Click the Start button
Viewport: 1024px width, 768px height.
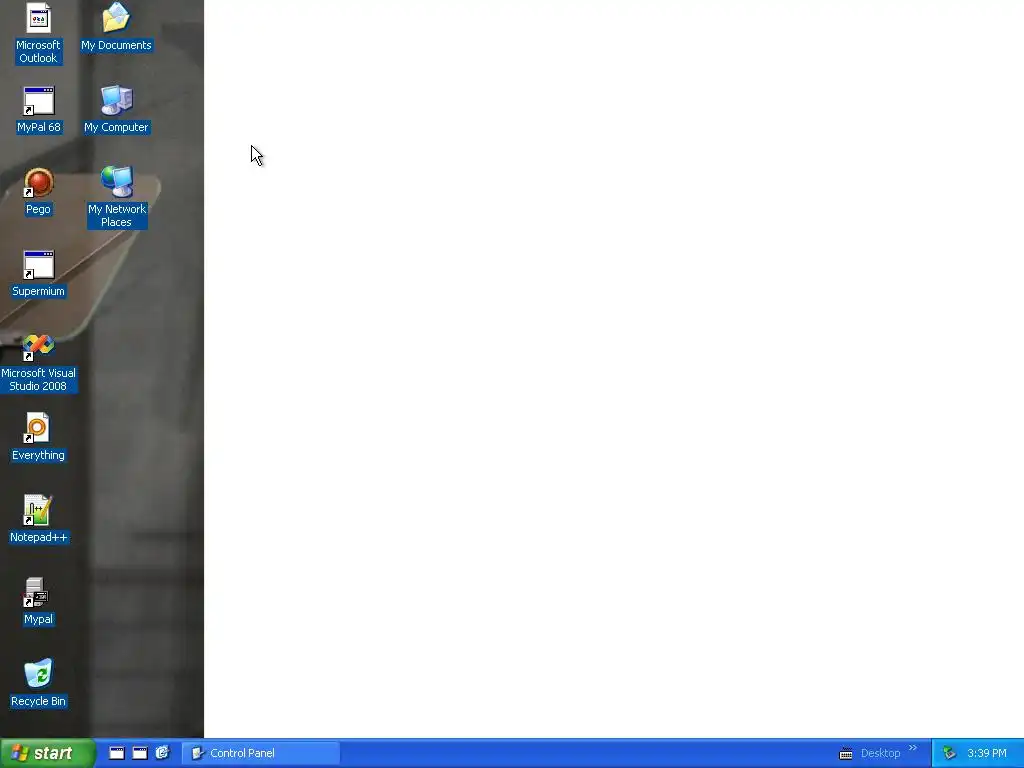(47, 753)
